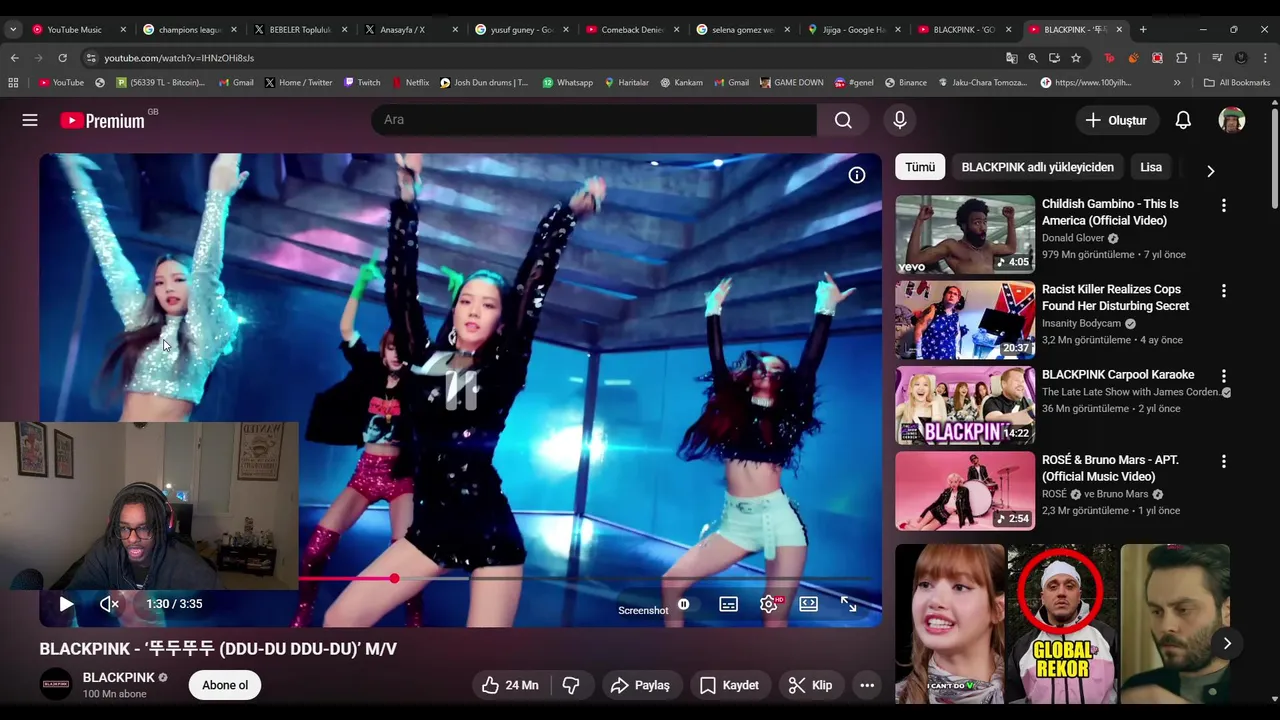Share the video via Paylaş
This screenshot has width=1280, height=720.
[640, 685]
